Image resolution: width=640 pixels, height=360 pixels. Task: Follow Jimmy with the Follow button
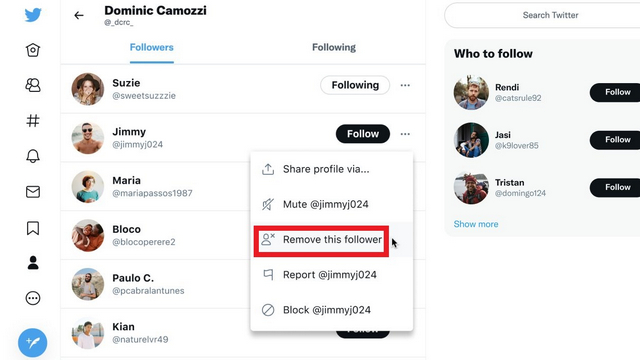[x=362, y=134]
